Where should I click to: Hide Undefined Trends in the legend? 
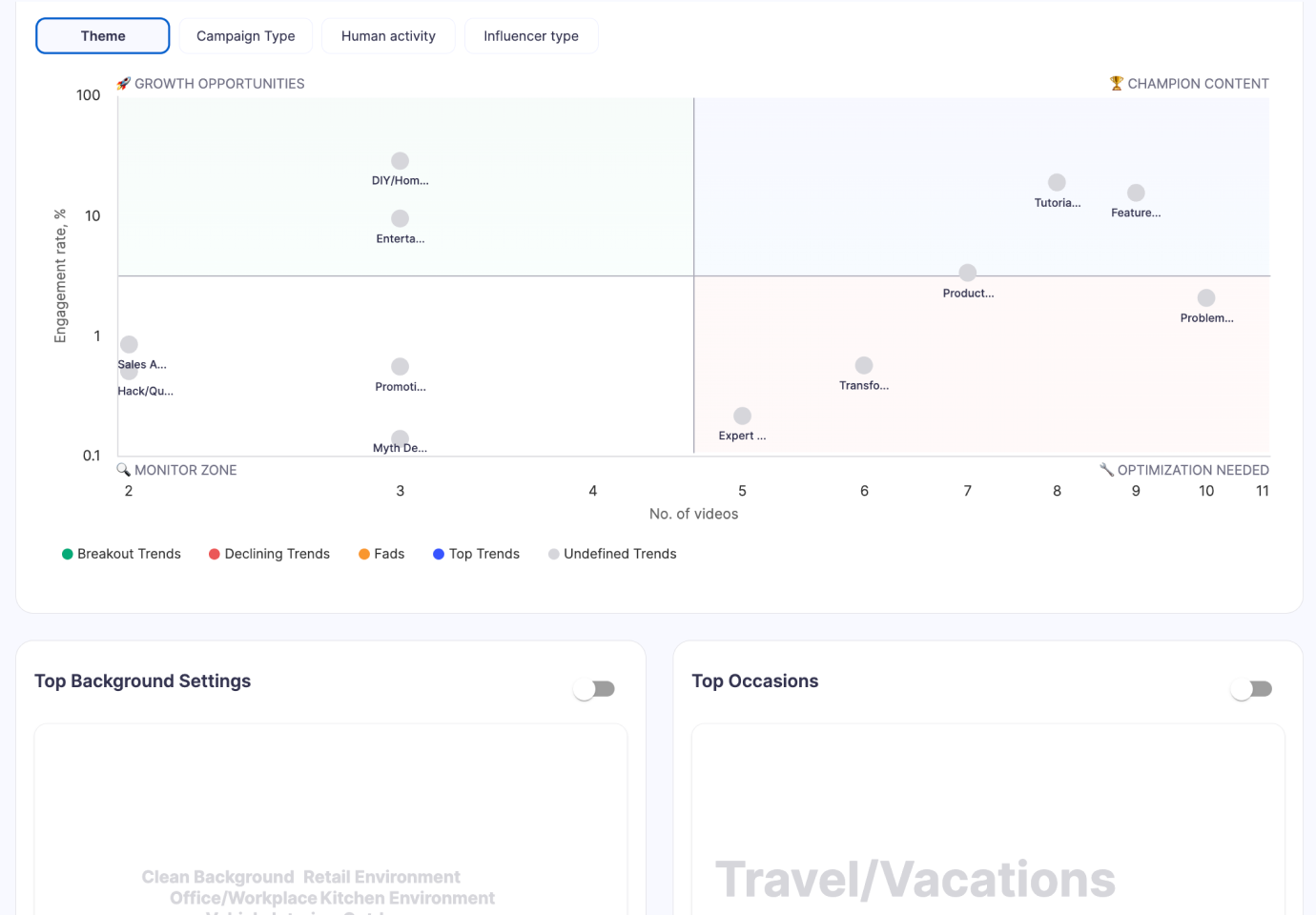pyautogui.click(x=612, y=554)
